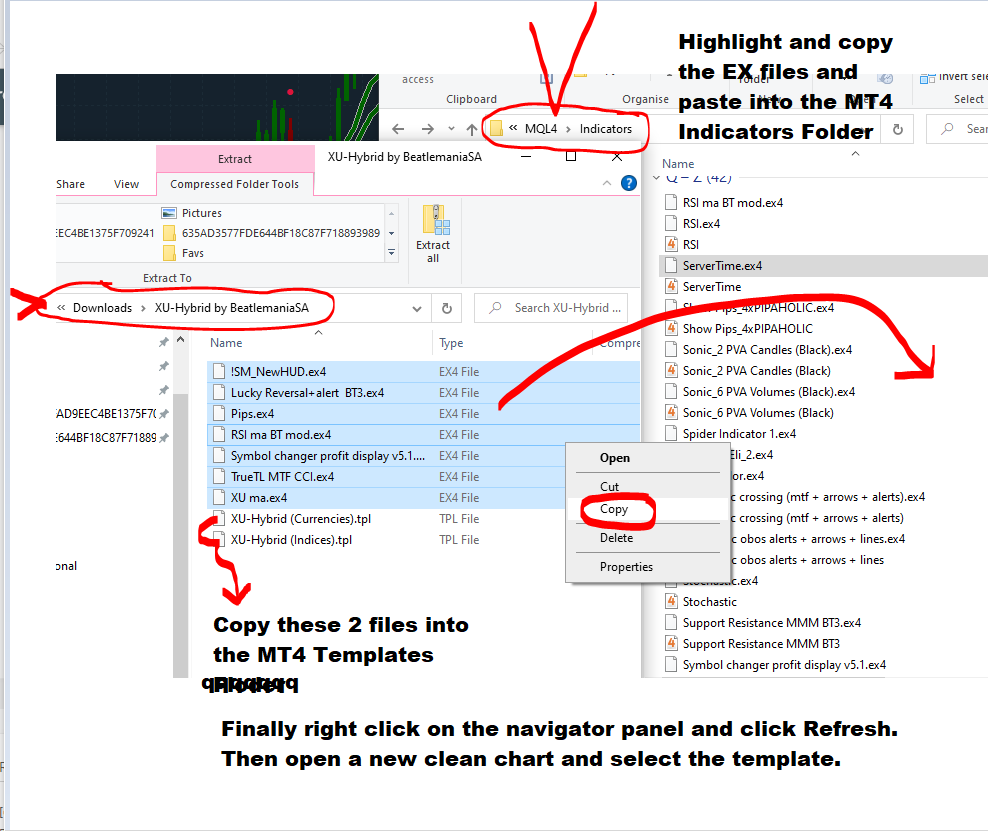Click file icon of Pips.ex4
The image size is (988, 831).
coord(219,414)
